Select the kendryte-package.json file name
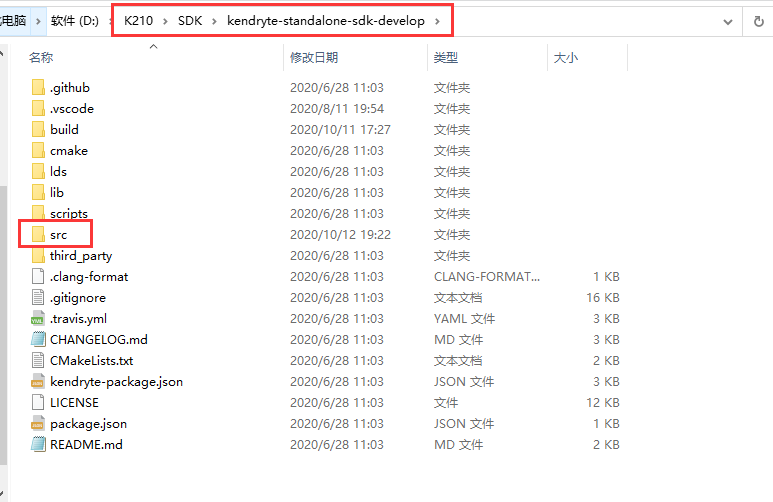This screenshot has width=773, height=502. 116,382
